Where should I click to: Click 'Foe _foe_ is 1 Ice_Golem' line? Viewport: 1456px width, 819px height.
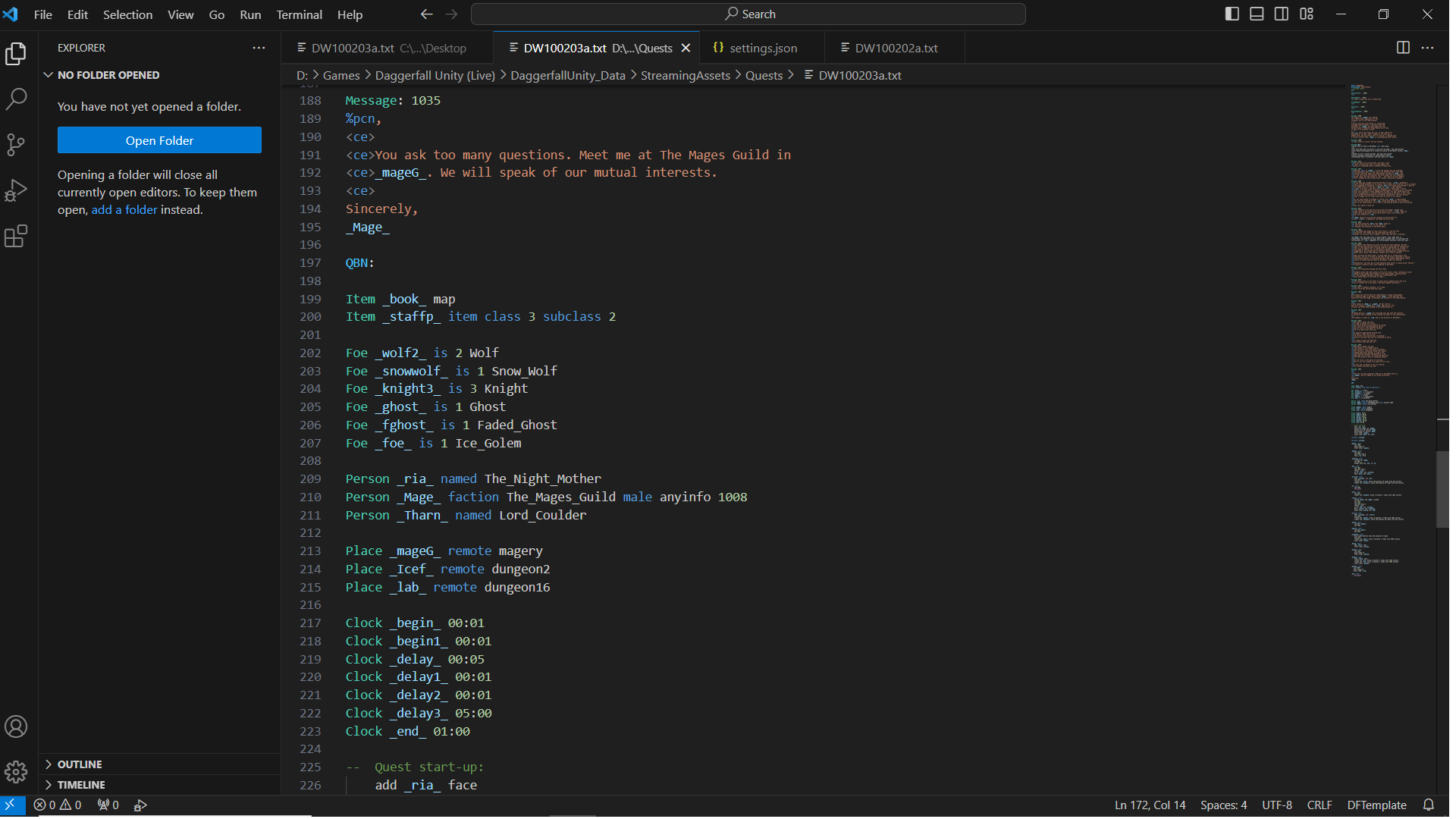click(x=433, y=444)
